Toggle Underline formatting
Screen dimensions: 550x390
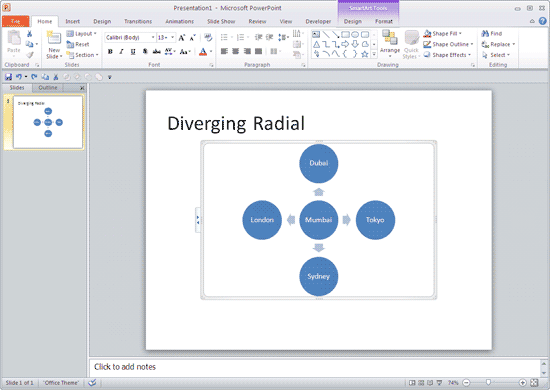click(x=133, y=52)
